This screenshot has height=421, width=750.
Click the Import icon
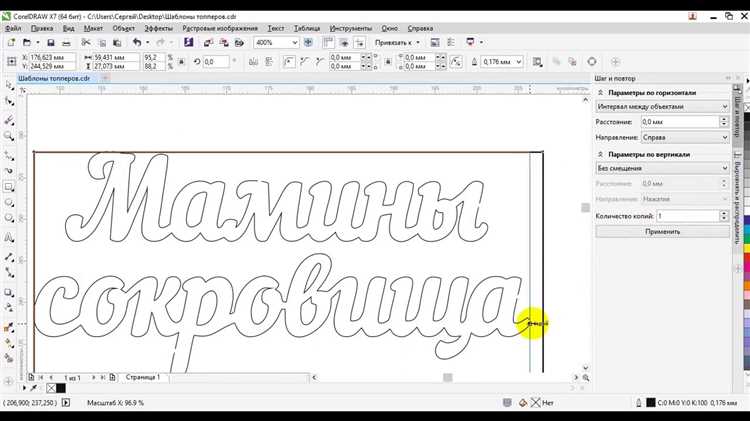(x=208, y=43)
